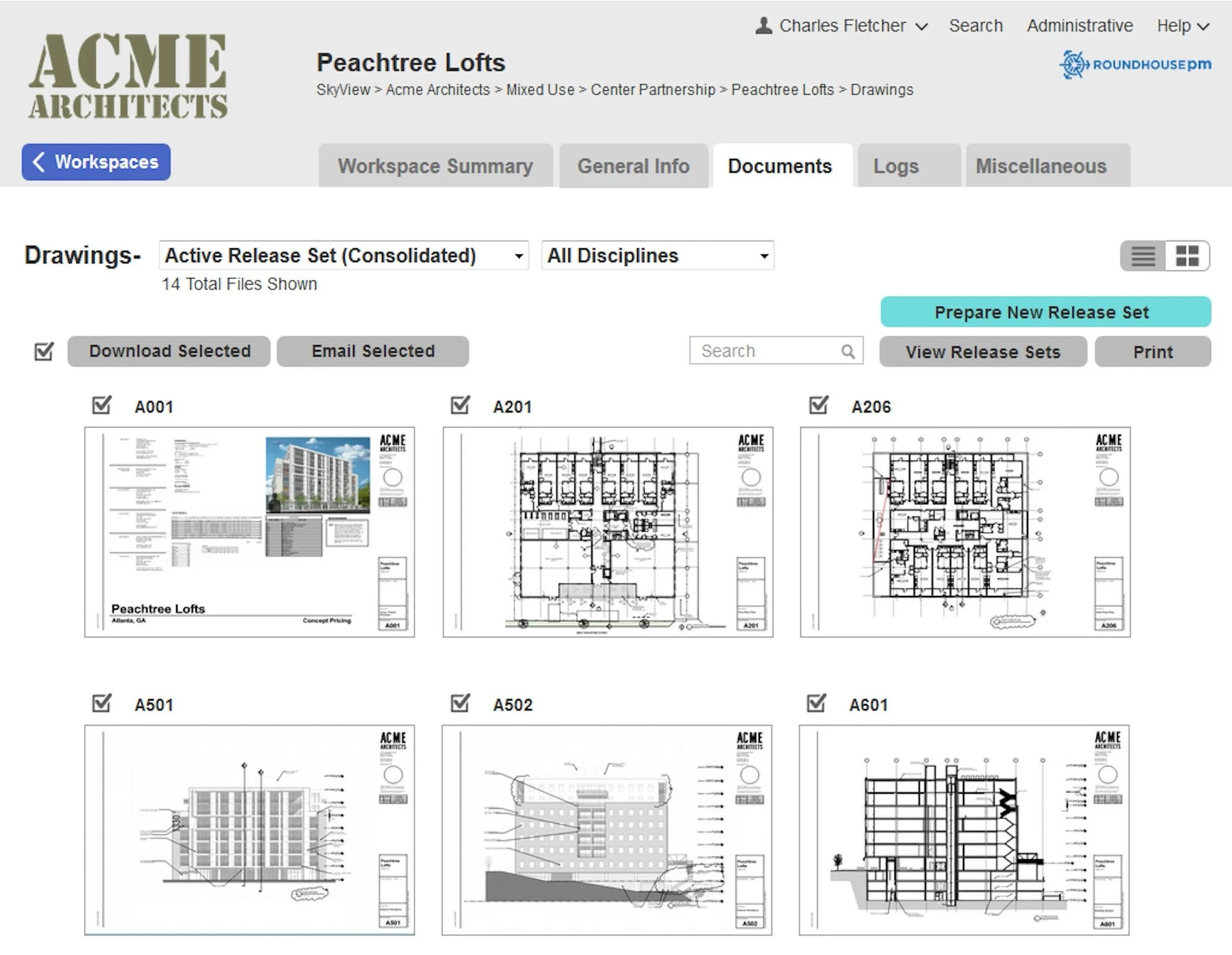Switch to Workspace Summary tab
Viewport: 1232px width, 955px height.
[x=435, y=166]
